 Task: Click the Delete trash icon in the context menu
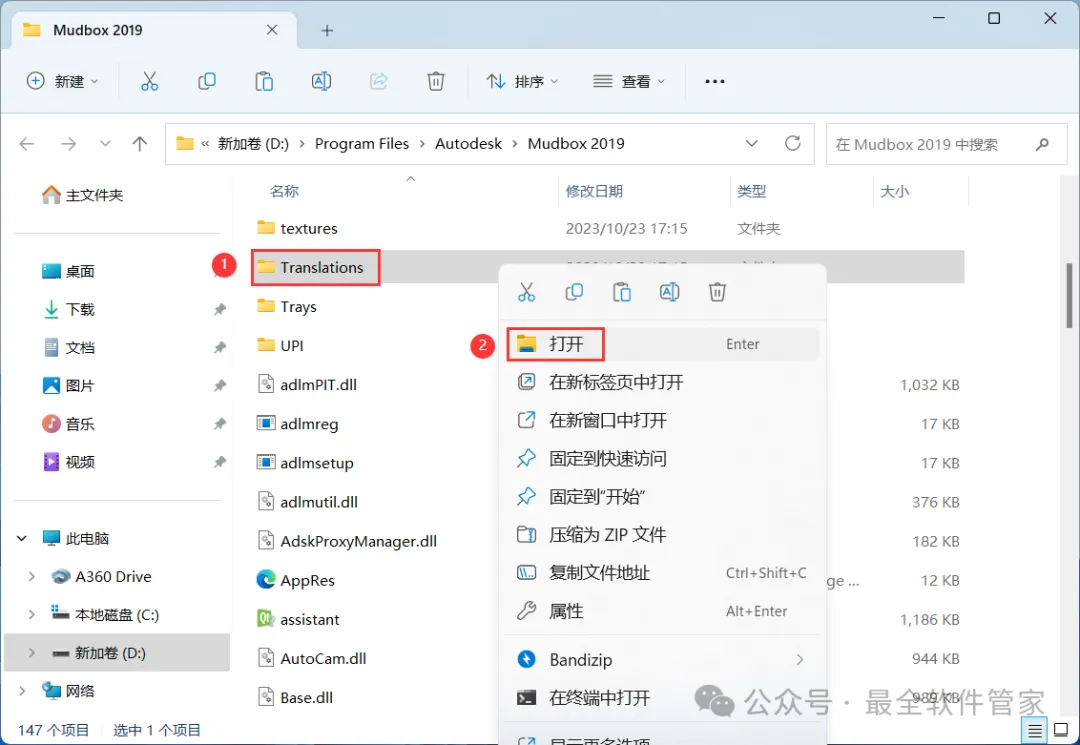point(717,292)
